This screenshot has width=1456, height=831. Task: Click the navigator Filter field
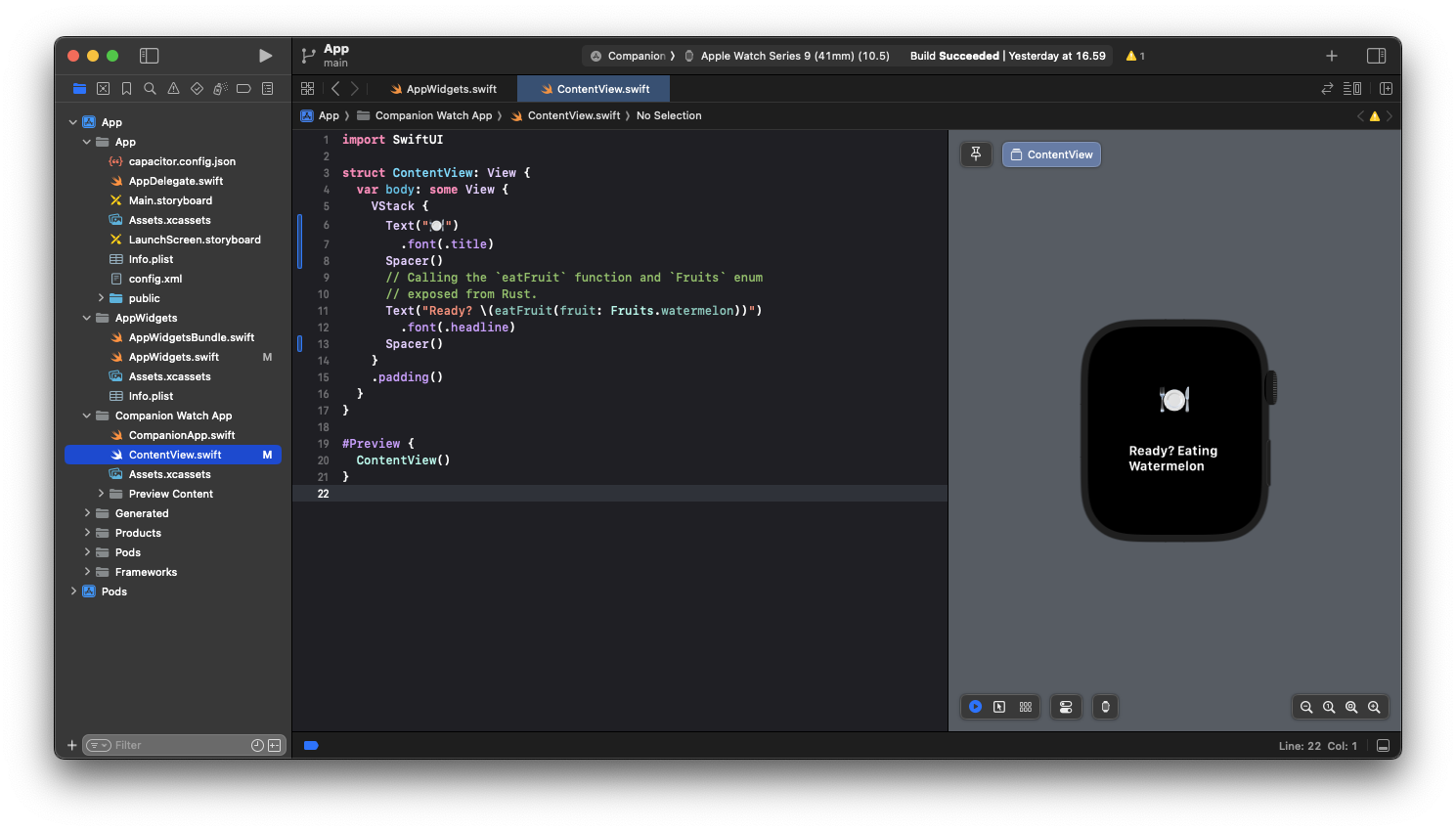coord(176,745)
